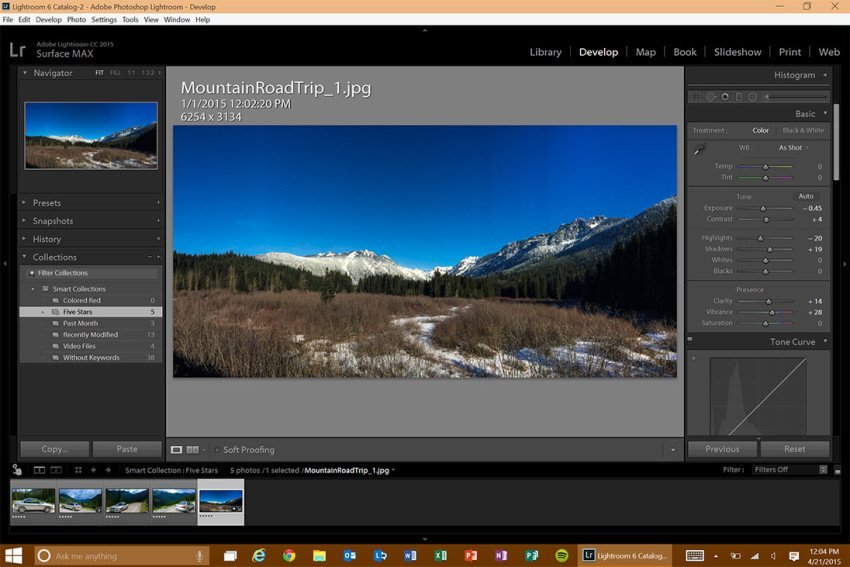Viewport: 850px width, 567px height.
Task: Toggle Tone Curve panel on/off switch
Action: (x=690, y=339)
